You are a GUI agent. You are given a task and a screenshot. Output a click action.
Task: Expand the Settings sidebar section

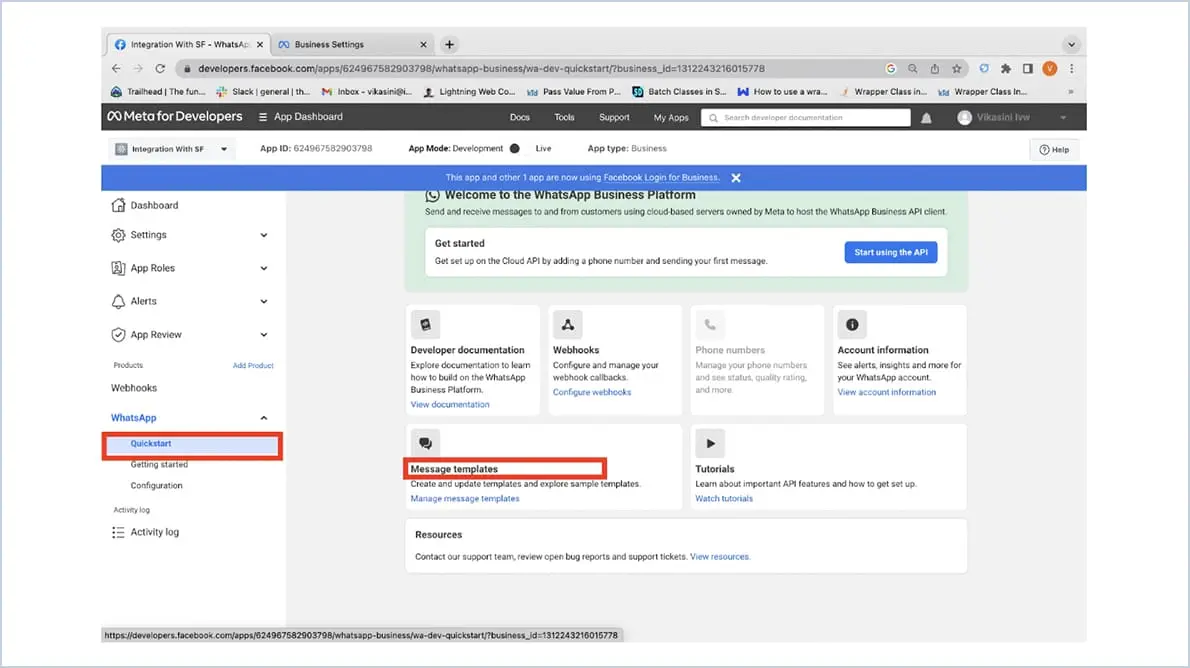[264, 235]
